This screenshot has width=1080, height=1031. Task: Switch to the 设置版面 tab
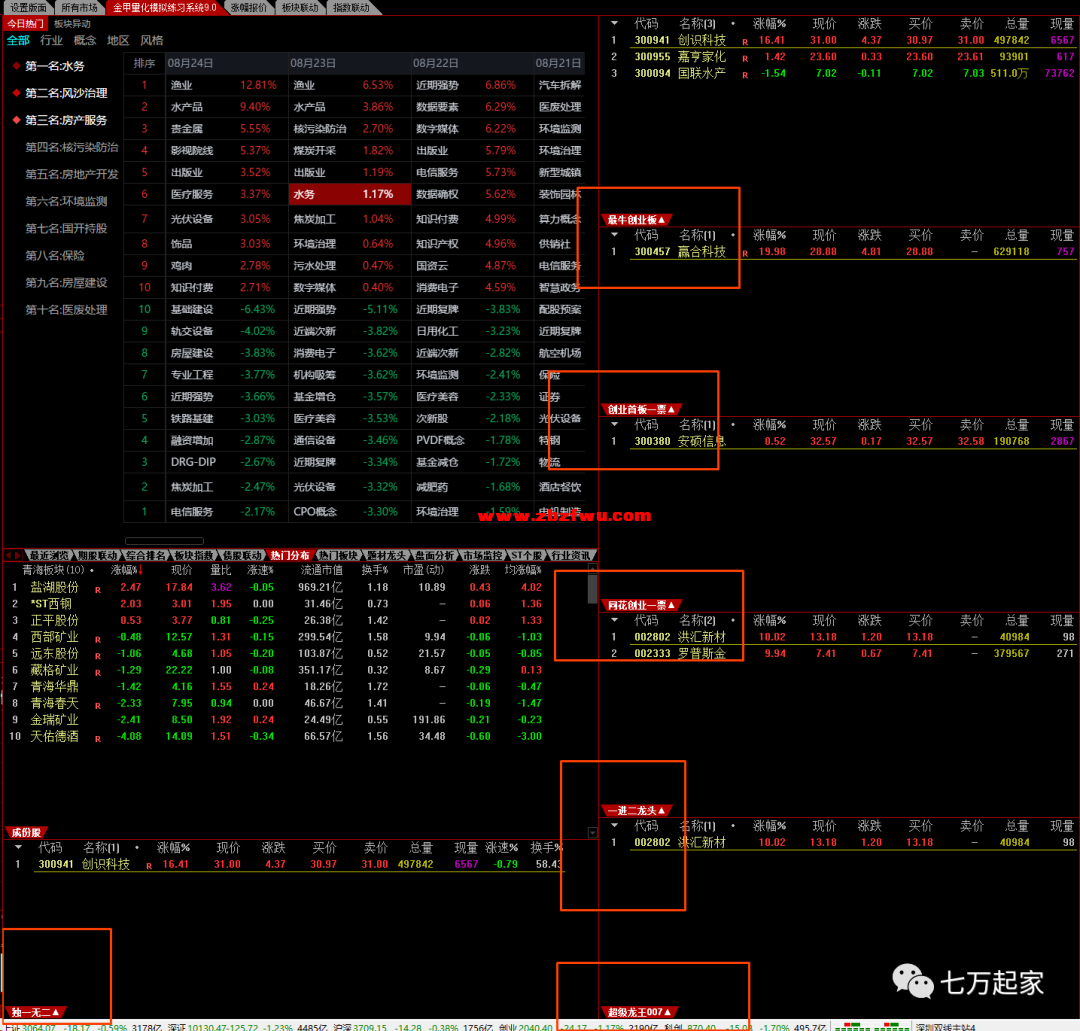coord(28,8)
